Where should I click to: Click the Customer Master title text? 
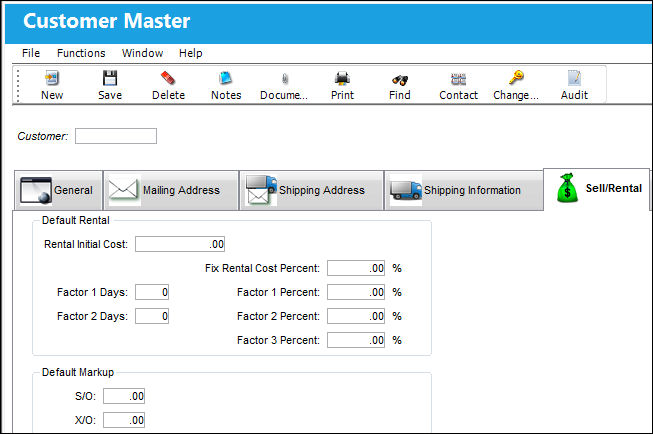click(107, 21)
